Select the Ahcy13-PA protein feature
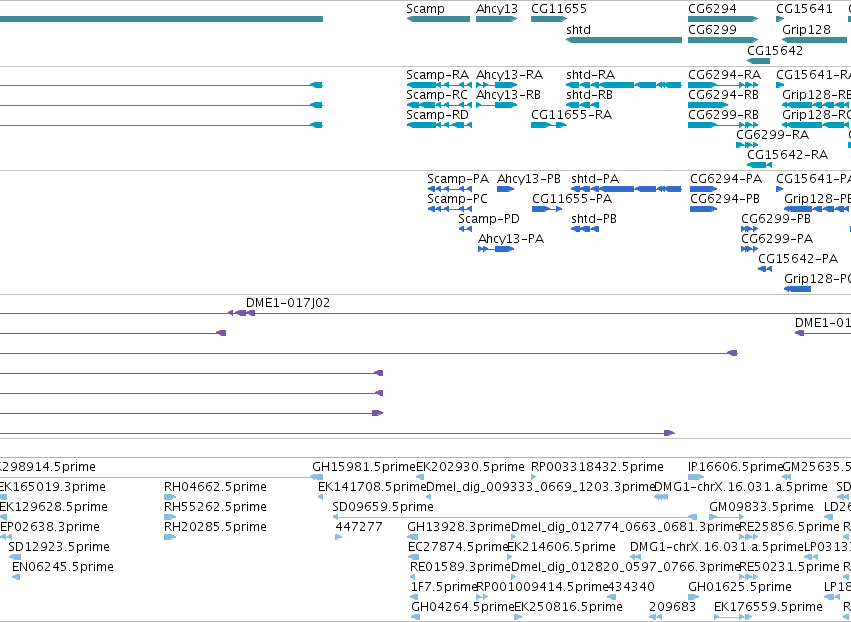851x622 pixels. [496, 249]
